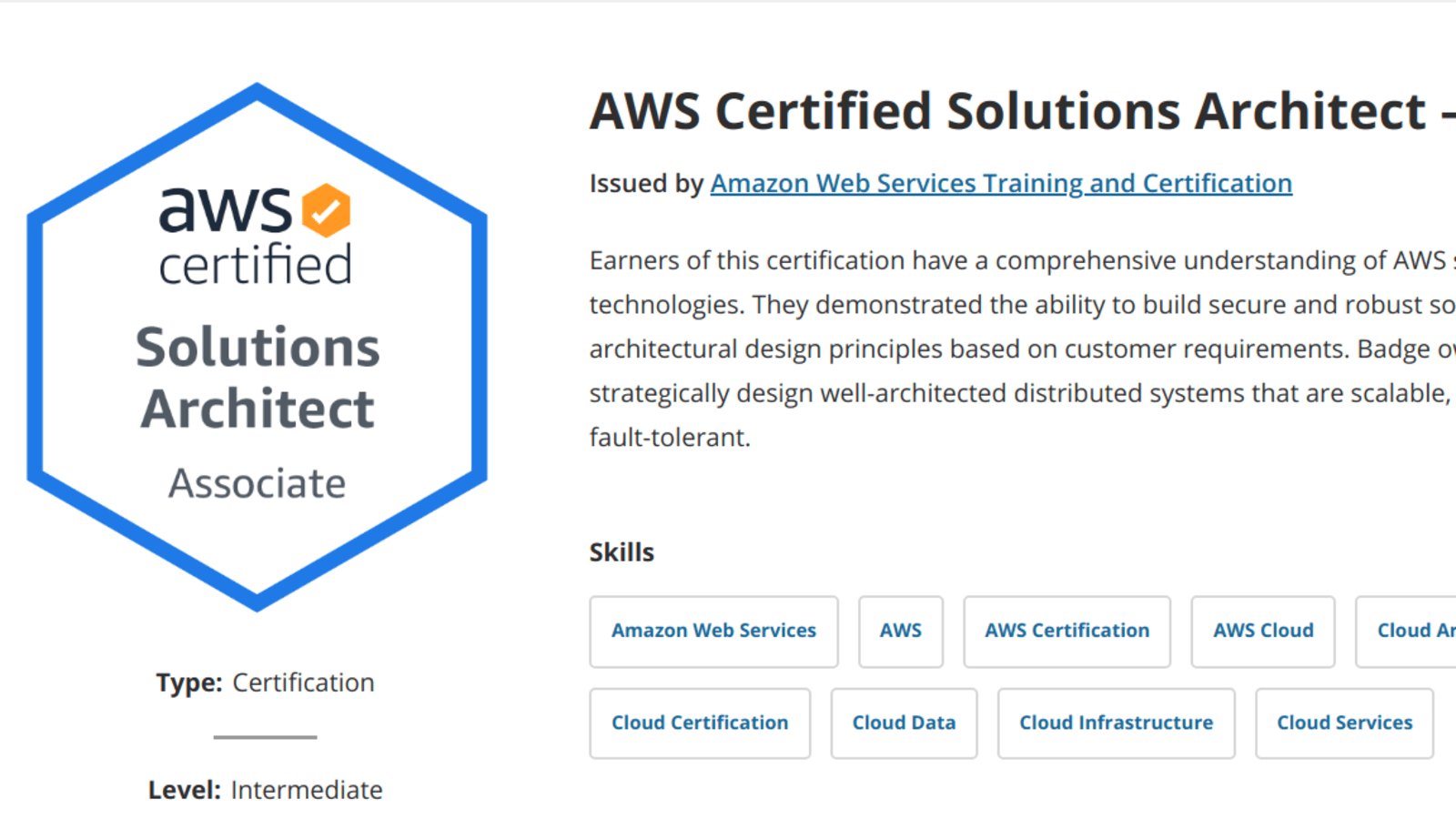This screenshot has height=819, width=1456.
Task: Select the Cloud Data skill tag
Action: pyautogui.click(x=904, y=723)
